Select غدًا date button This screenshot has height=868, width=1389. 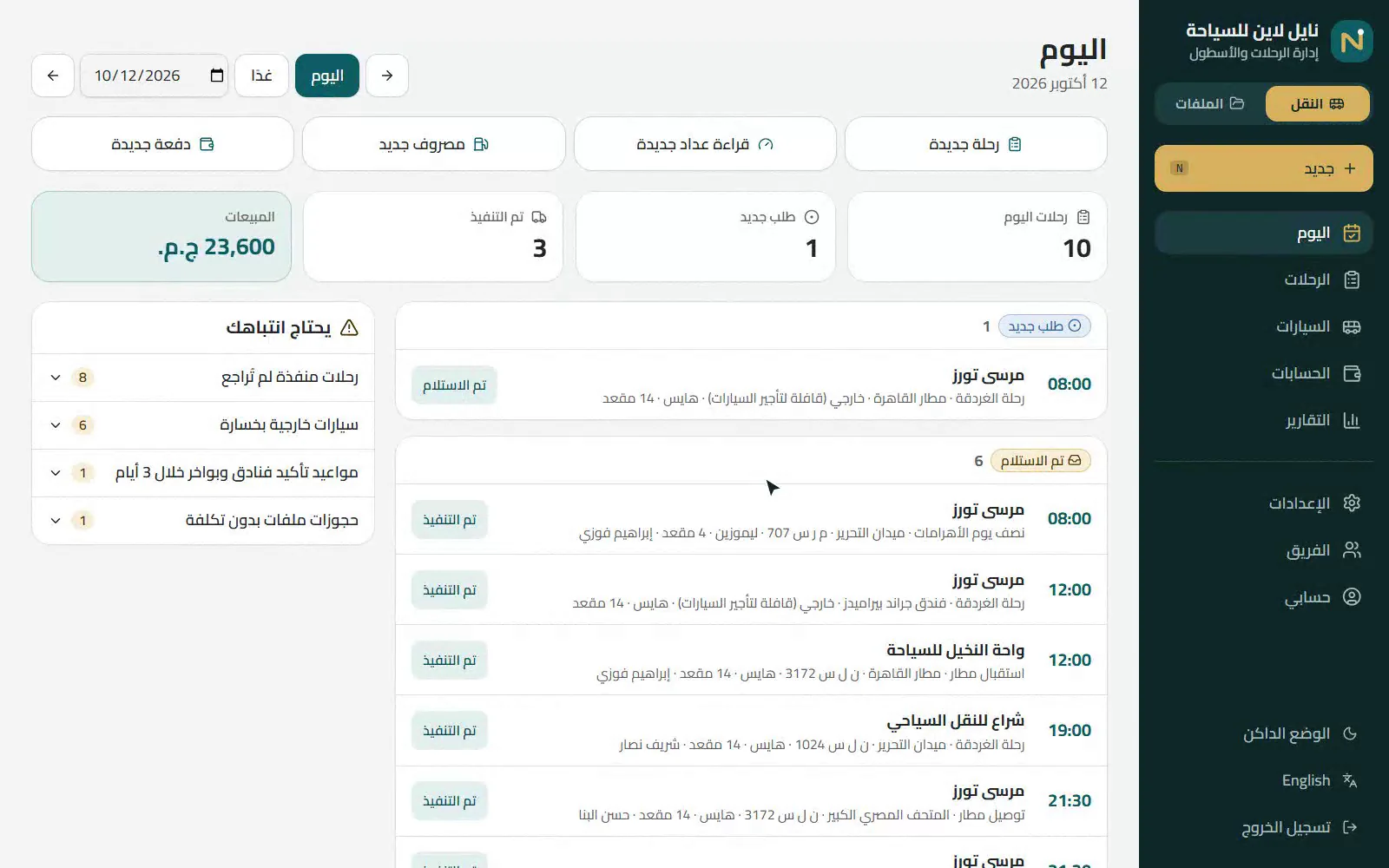pyautogui.click(x=261, y=76)
